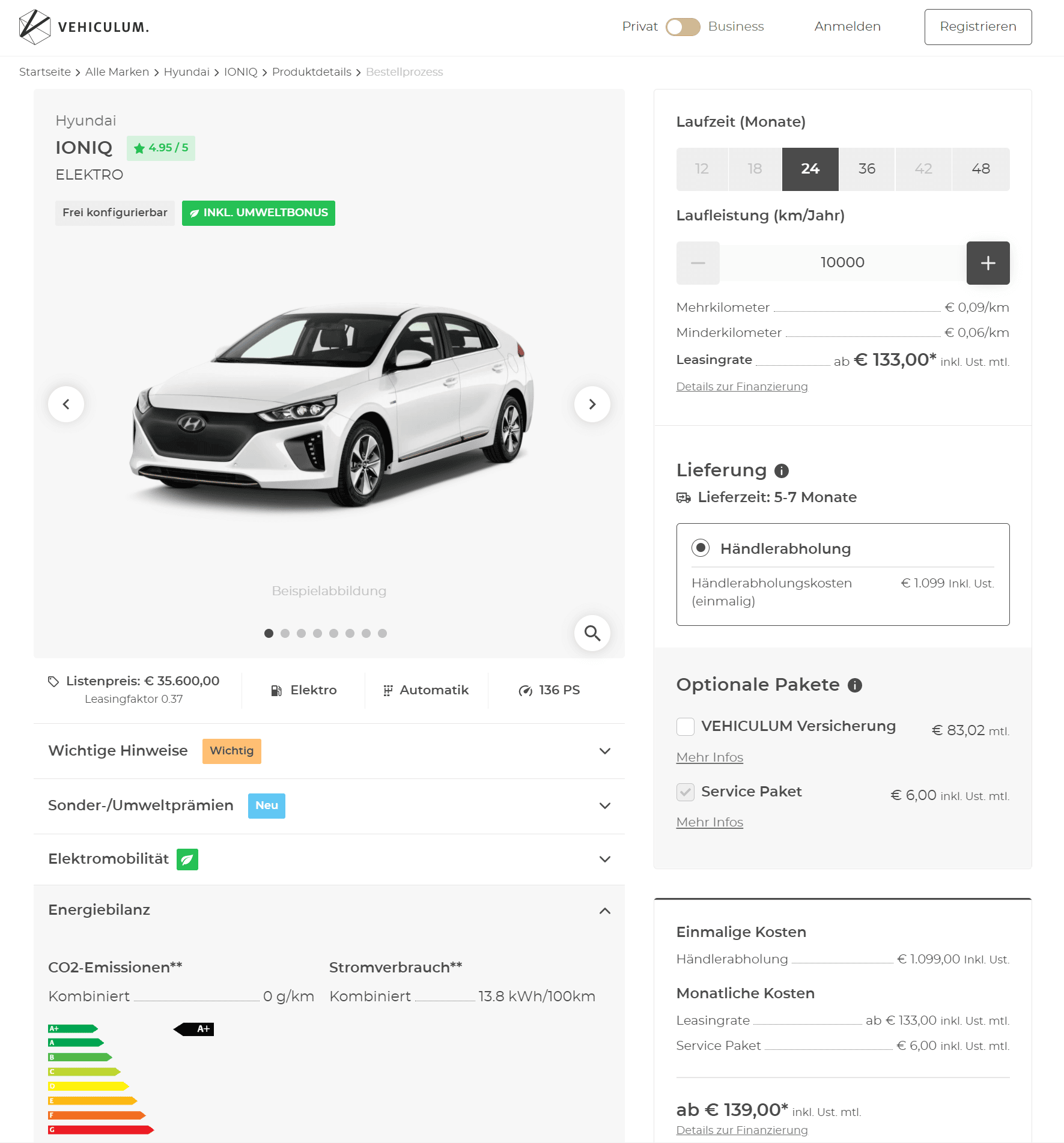1064x1143 pixels.
Task: Click the 10000 km/Jahr value field
Action: [843, 263]
